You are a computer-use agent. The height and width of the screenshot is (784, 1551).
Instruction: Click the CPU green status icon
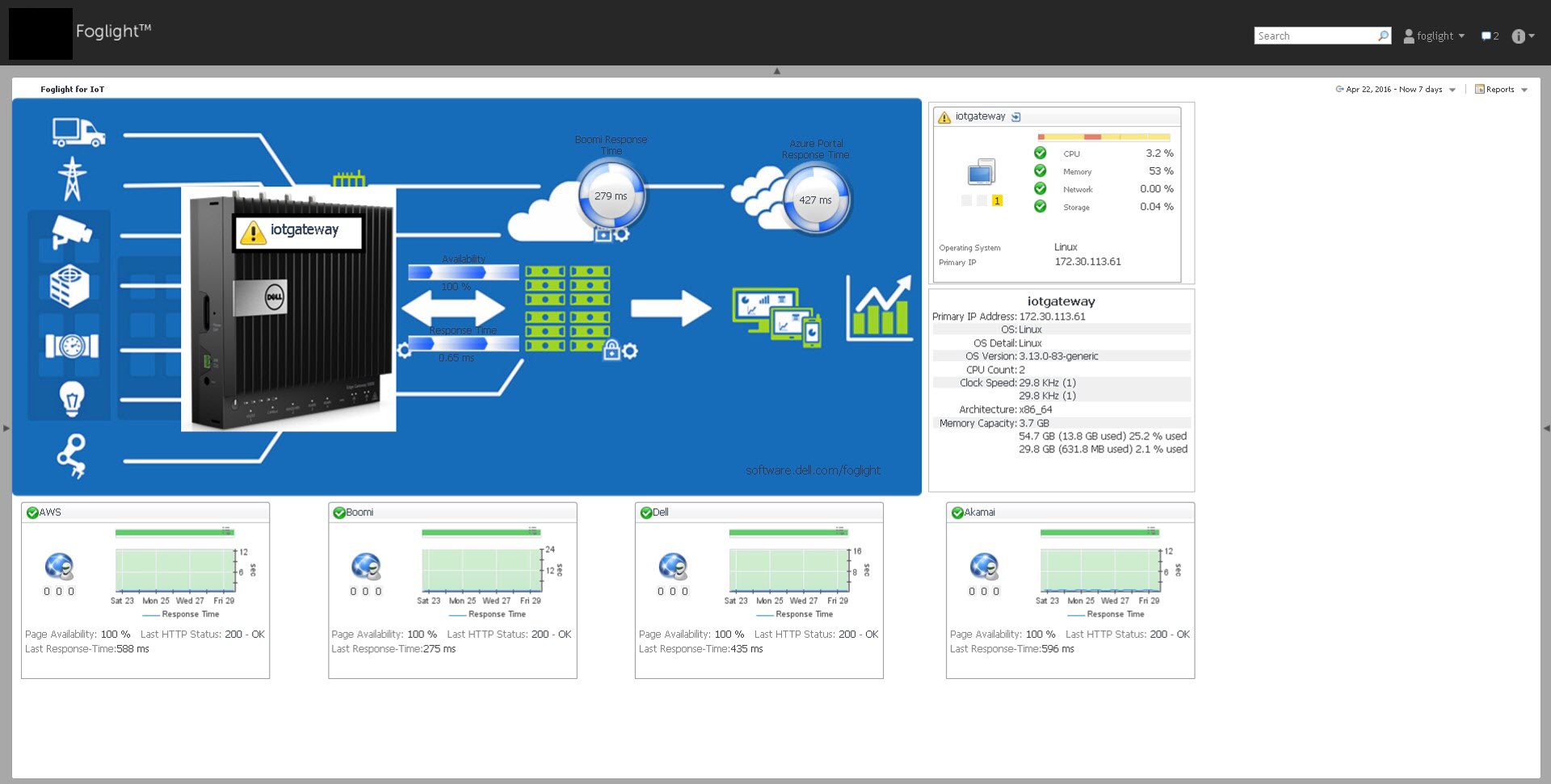pos(1040,153)
